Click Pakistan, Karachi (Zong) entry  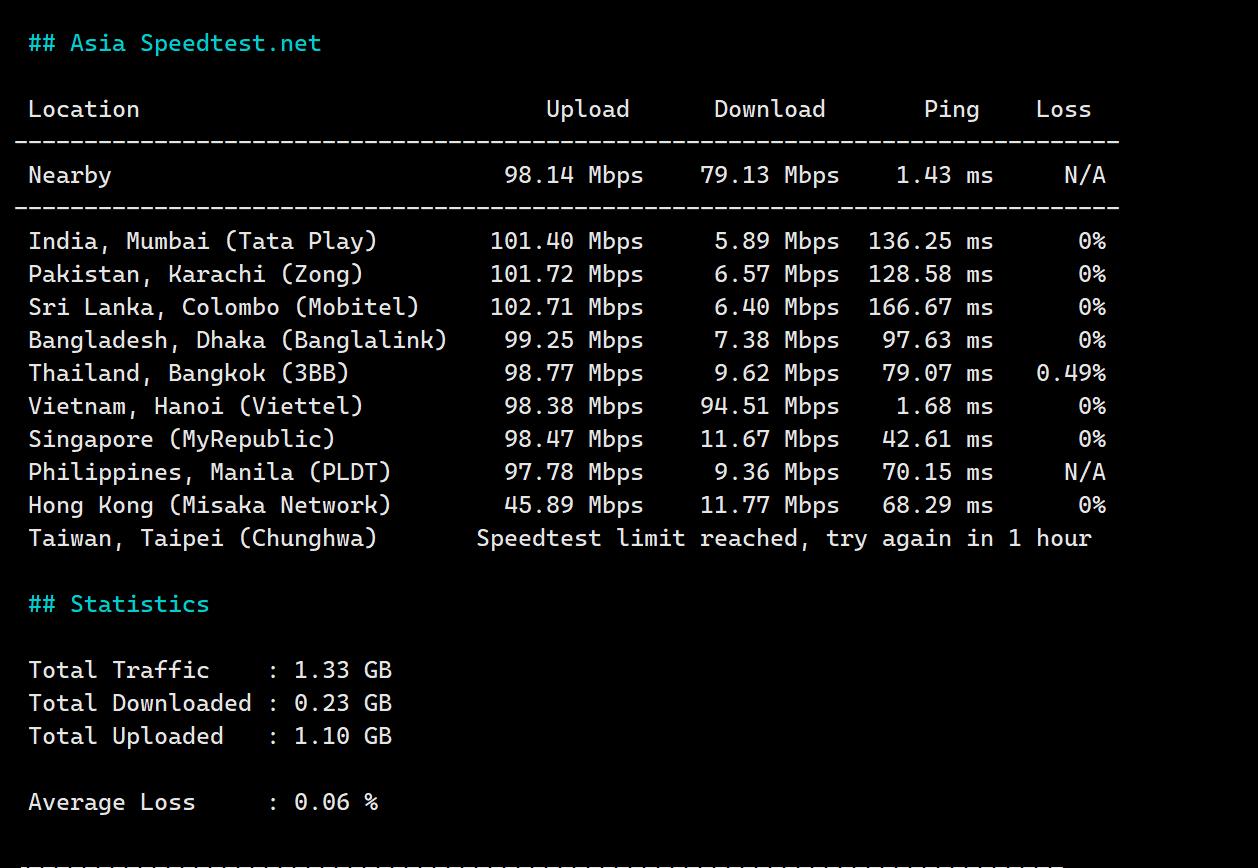(196, 274)
